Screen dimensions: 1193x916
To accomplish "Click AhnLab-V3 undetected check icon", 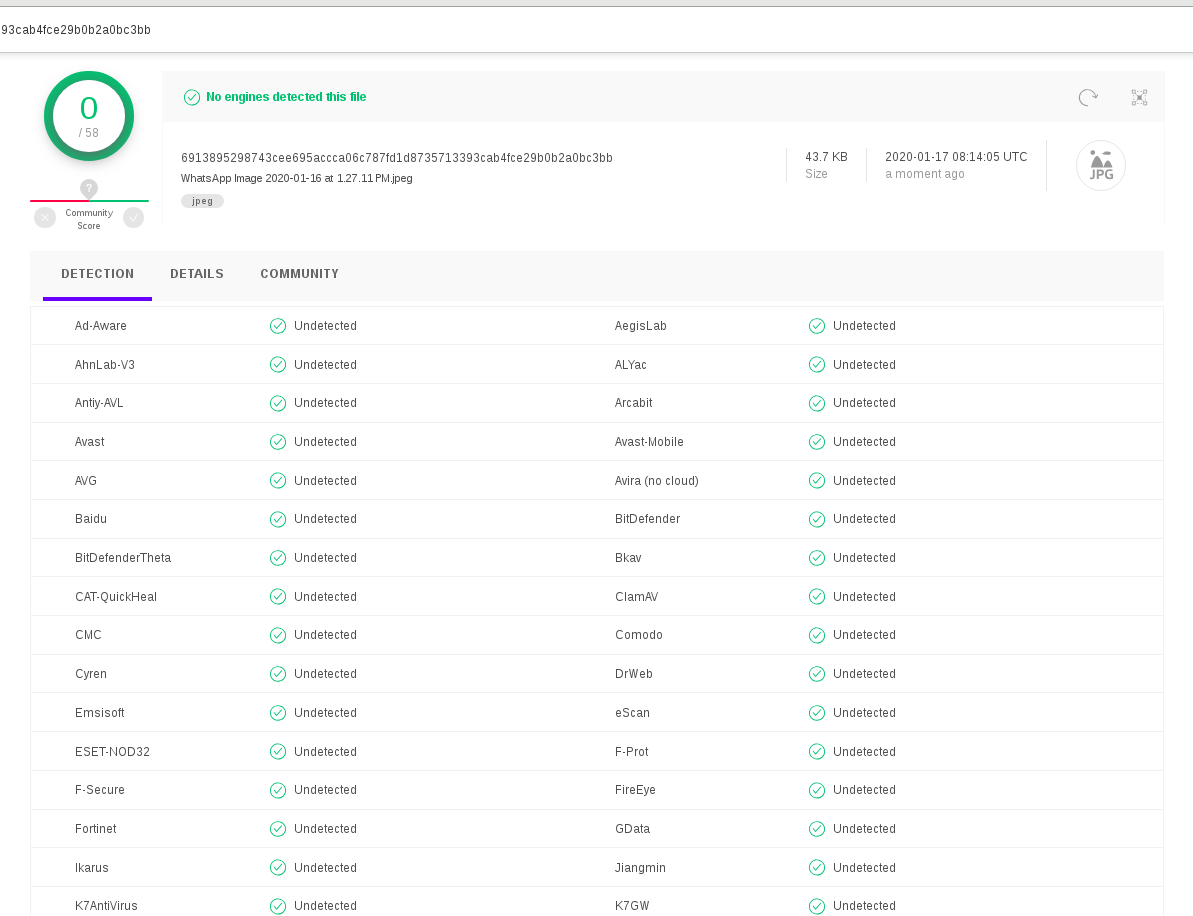I will 278,364.
